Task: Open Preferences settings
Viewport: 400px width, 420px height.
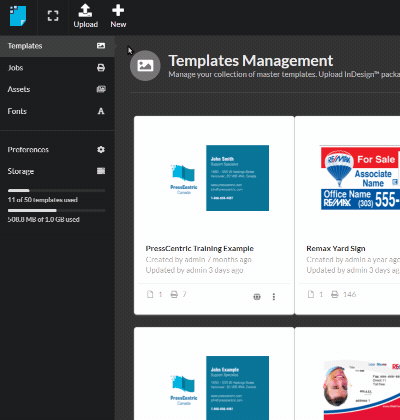Action: coord(57,149)
